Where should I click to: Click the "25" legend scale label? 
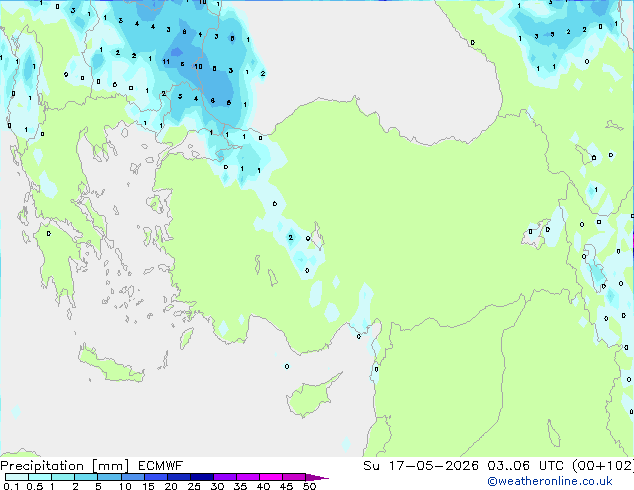(x=194, y=486)
